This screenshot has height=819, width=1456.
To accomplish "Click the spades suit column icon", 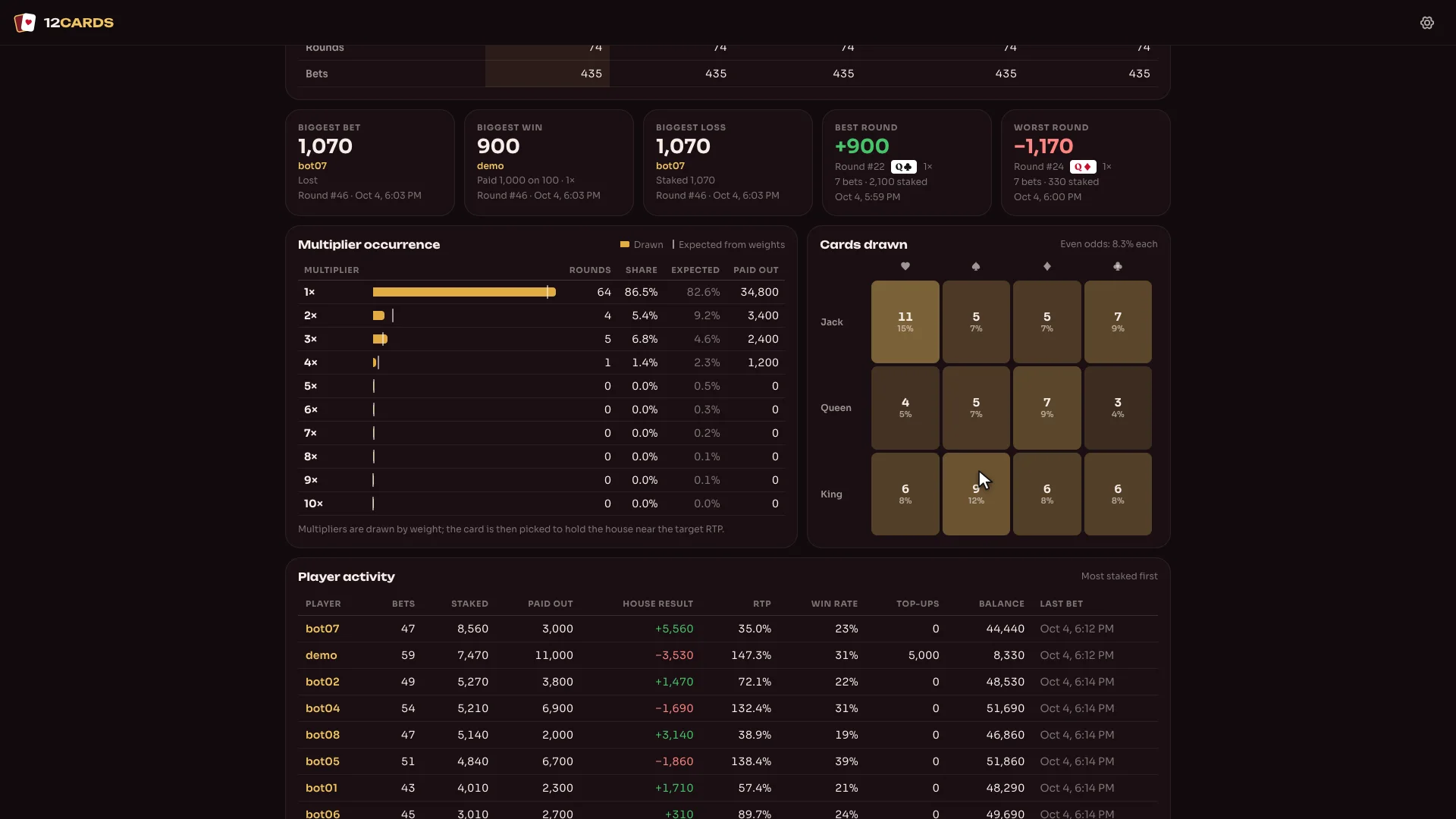I will pos(976,266).
